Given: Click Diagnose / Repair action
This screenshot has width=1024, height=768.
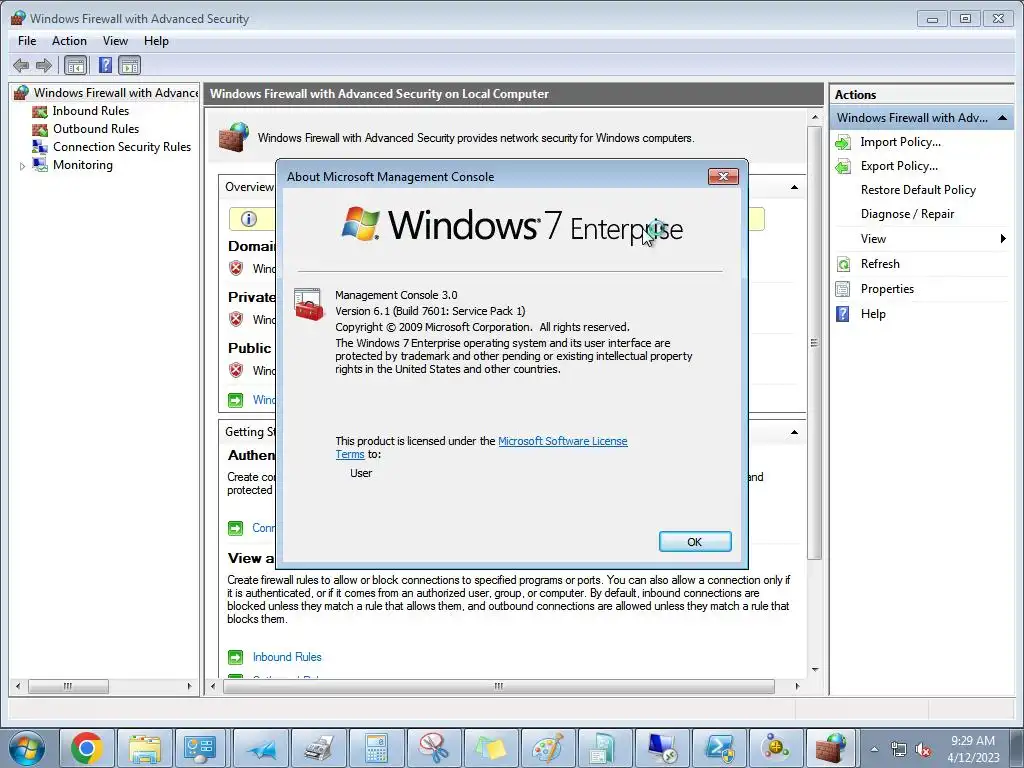Looking at the screenshot, I should click(x=907, y=214).
